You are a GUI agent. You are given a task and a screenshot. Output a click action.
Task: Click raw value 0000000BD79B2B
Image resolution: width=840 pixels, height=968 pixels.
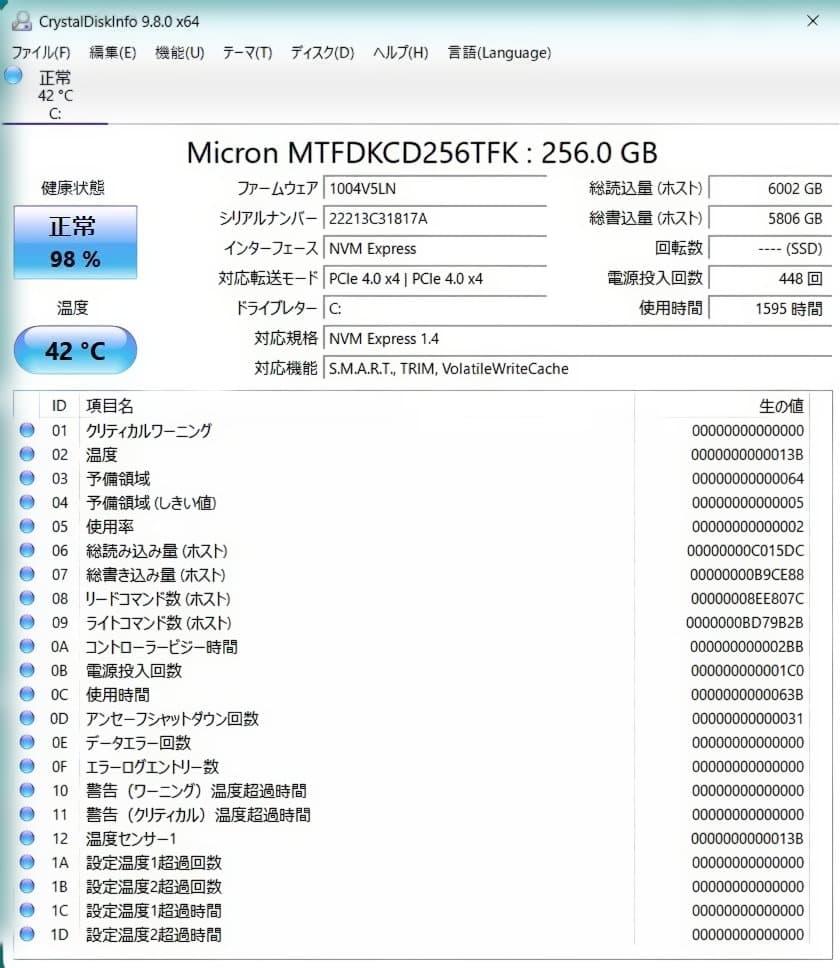pyautogui.click(x=745, y=622)
